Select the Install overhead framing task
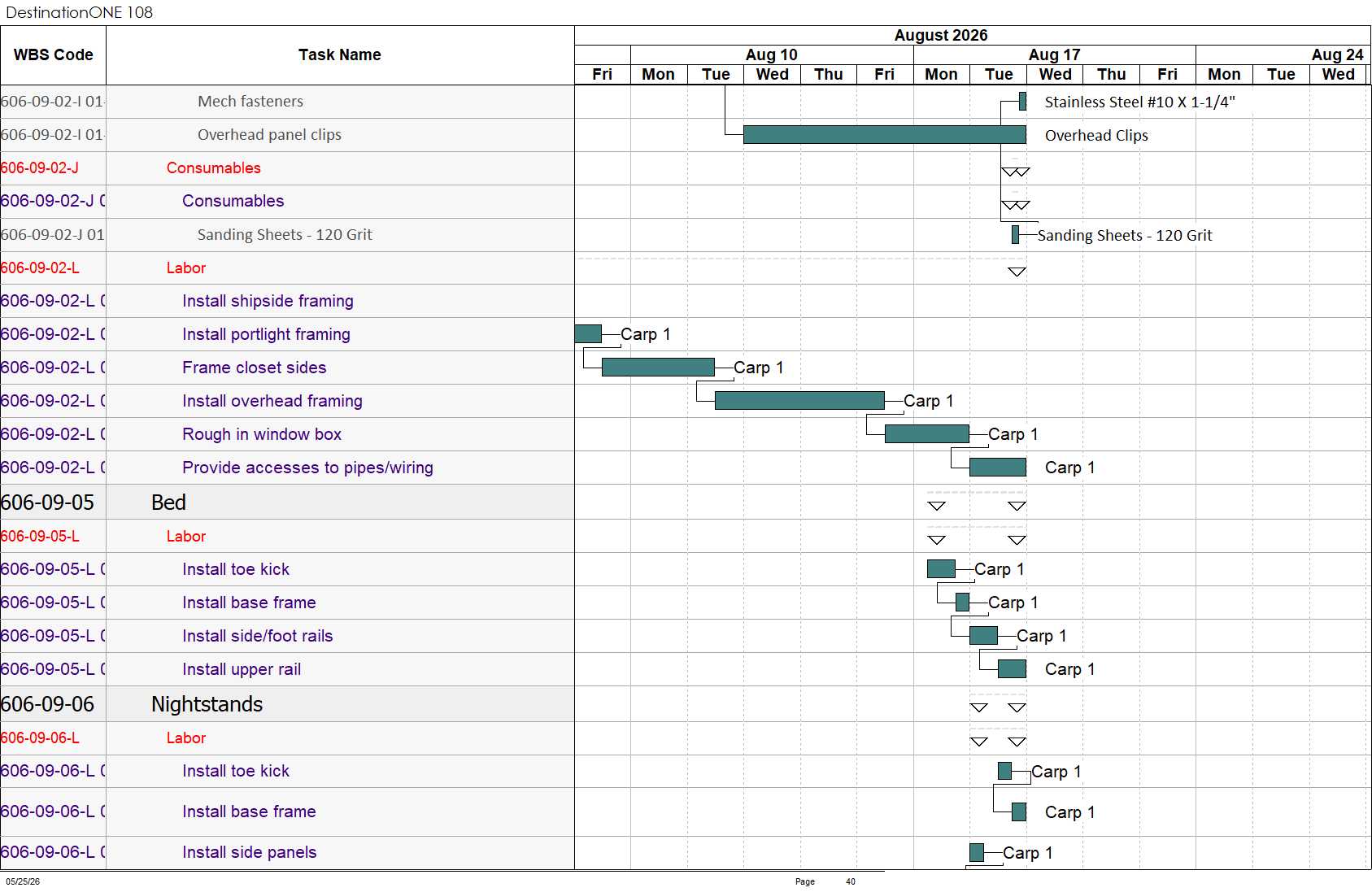Image resolution: width=1372 pixels, height=892 pixels. 272,402
